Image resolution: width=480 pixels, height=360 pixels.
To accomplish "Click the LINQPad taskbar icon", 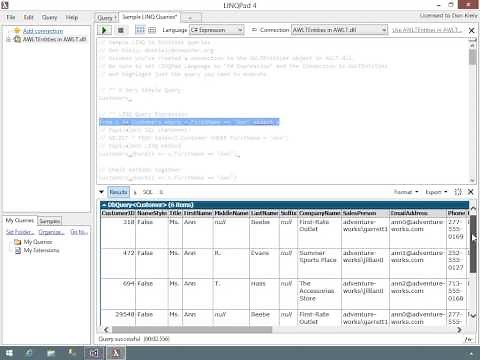I will (116, 353).
